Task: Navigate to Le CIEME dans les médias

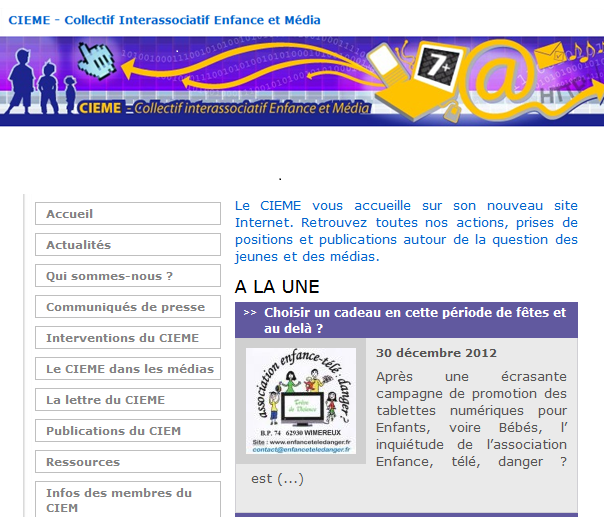Action: coord(127,369)
